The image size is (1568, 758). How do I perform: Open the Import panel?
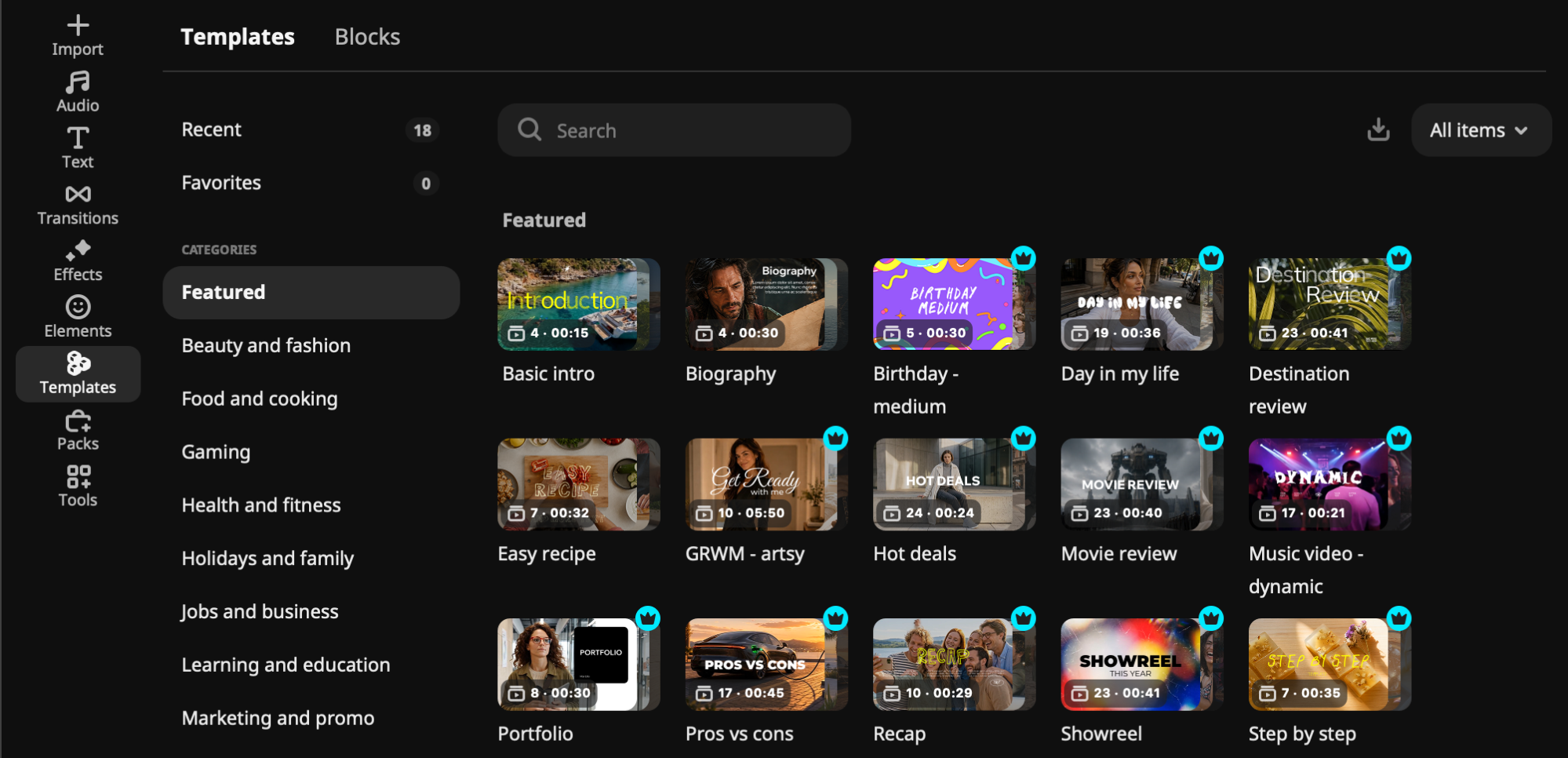click(78, 36)
